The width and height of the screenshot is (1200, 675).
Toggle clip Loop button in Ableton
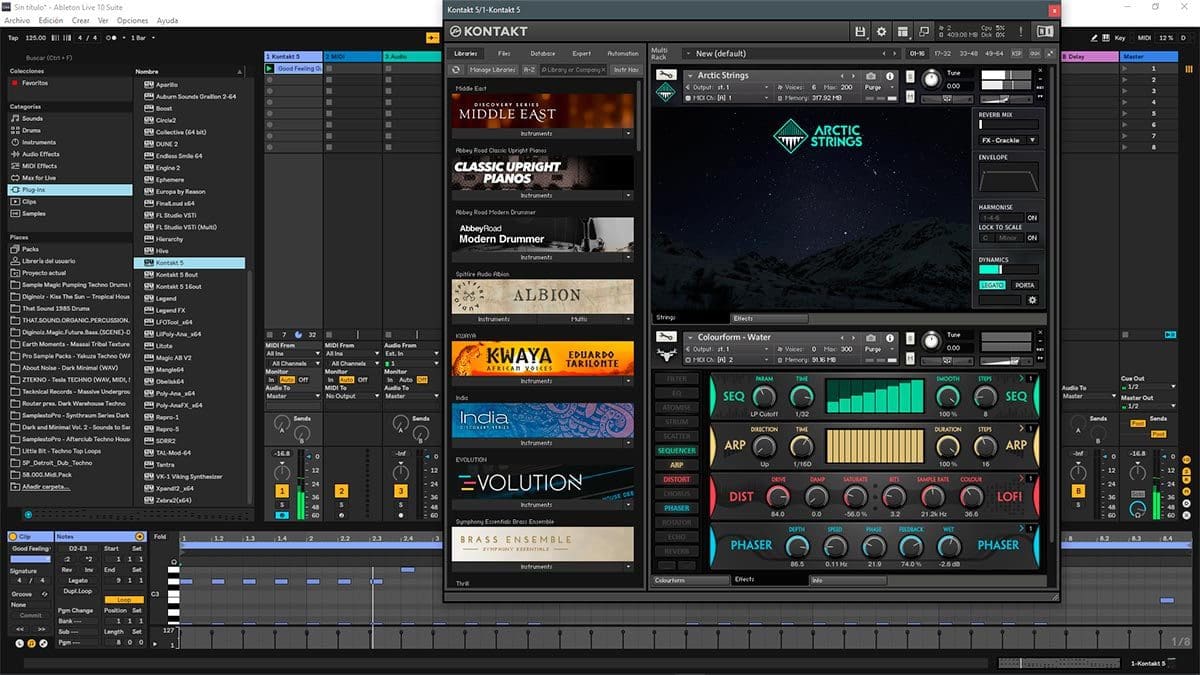coord(124,600)
